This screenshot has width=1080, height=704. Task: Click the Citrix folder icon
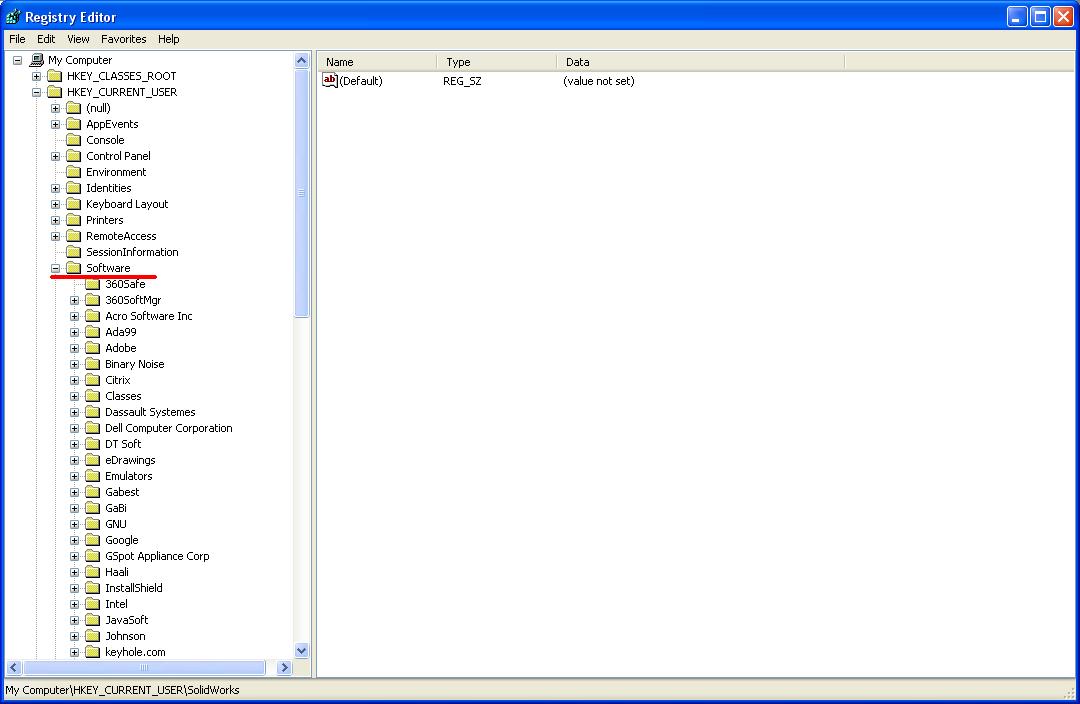[x=93, y=380]
